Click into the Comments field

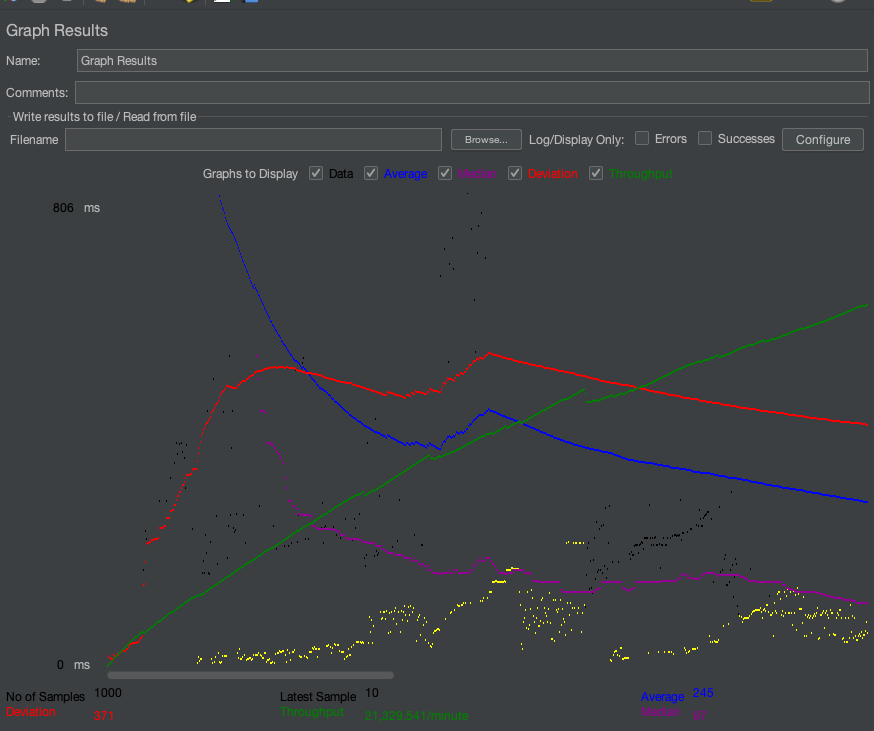click(471, 93)
